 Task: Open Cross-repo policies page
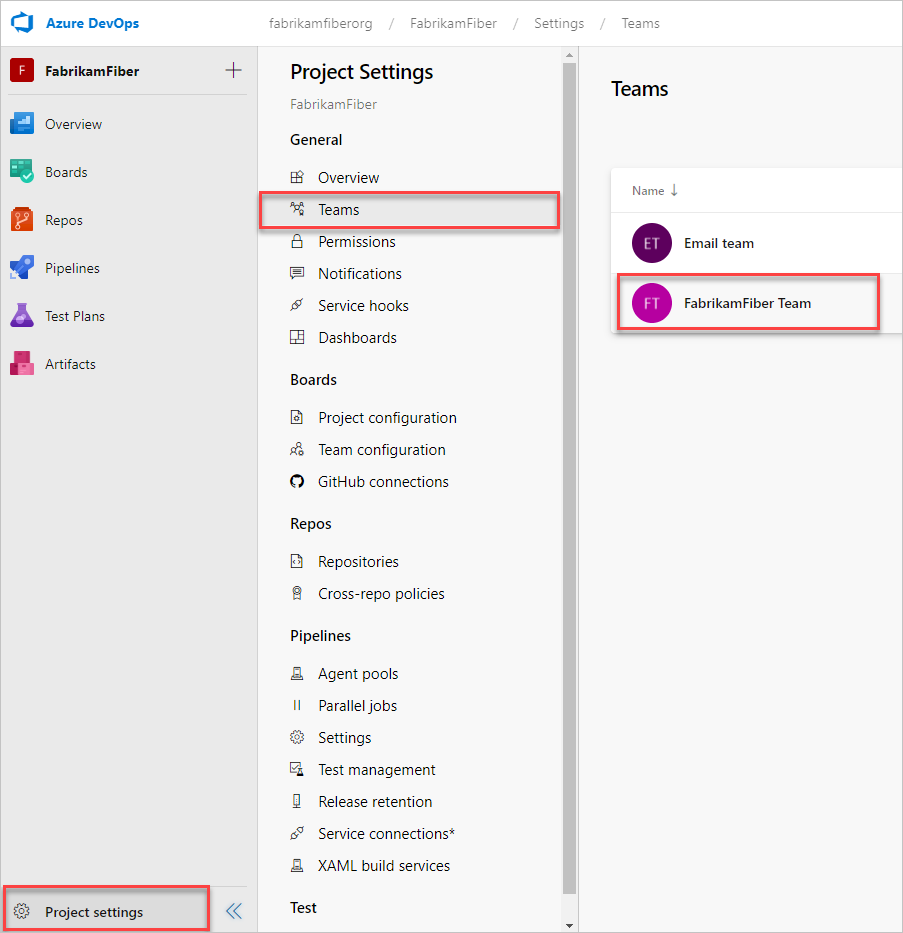tap(381, 594)
